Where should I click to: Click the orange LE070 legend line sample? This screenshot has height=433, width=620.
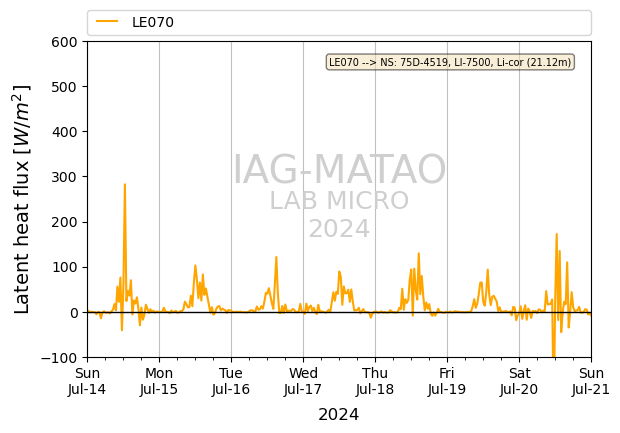(x=107, y=22)
